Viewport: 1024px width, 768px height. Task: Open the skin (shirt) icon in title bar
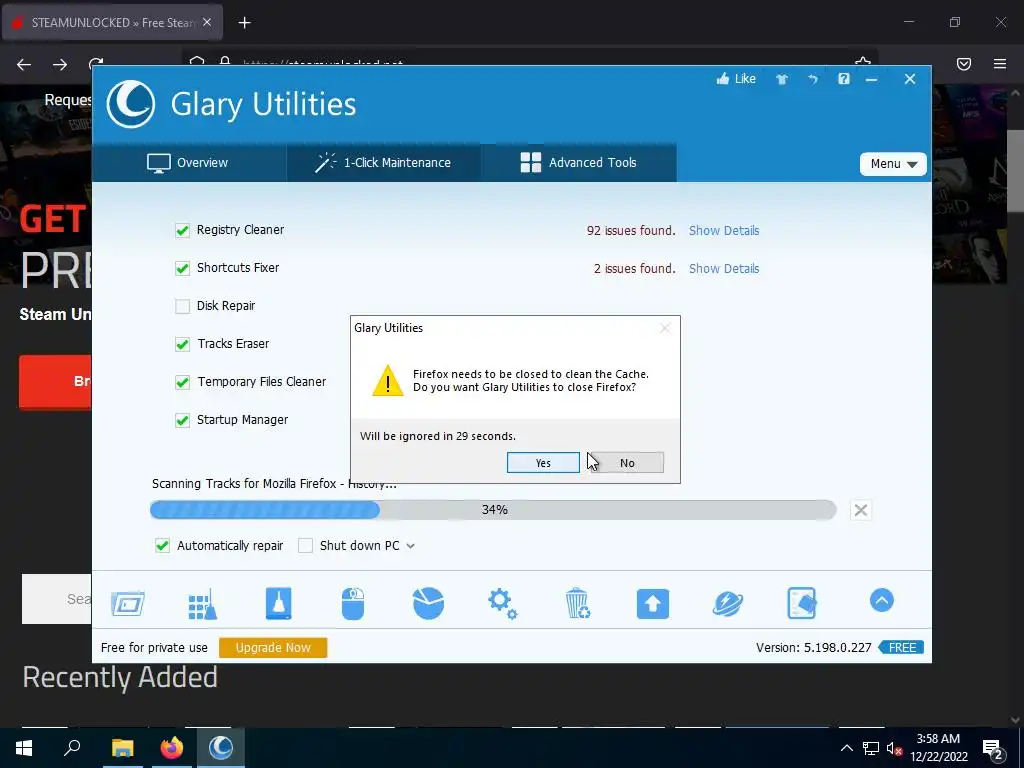pos(782,79)
